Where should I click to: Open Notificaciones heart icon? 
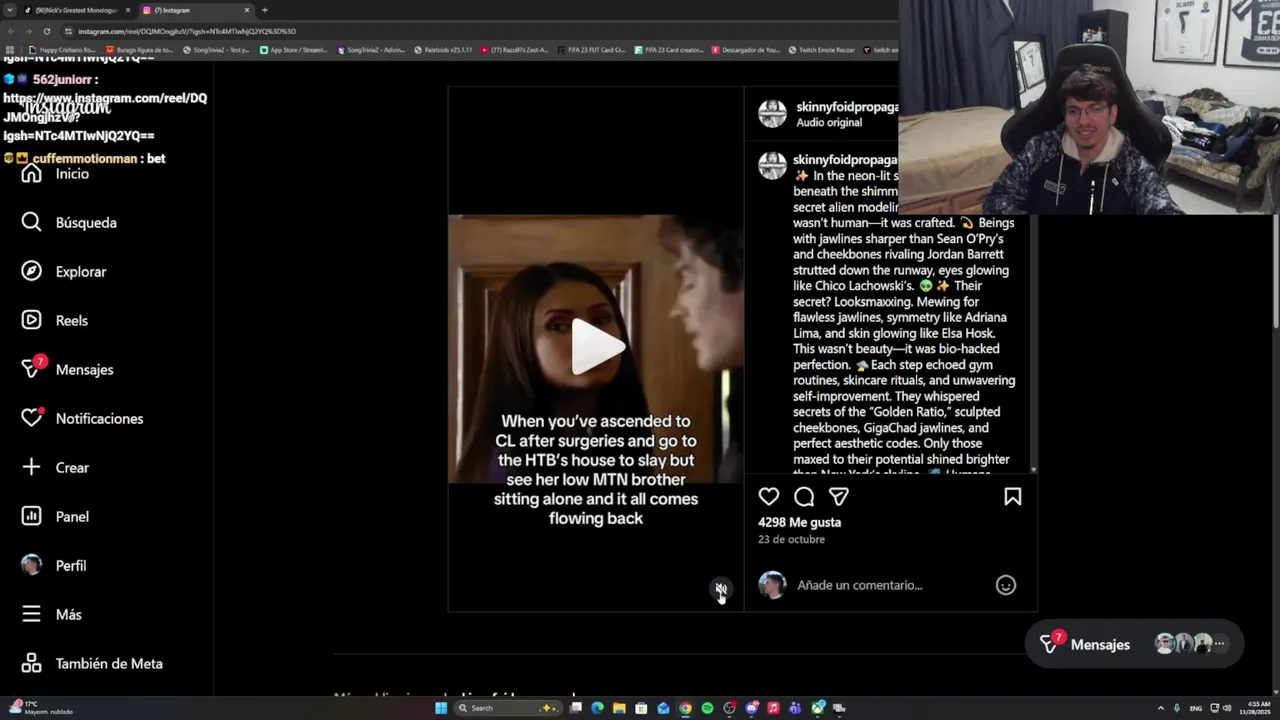coord(32,418)
